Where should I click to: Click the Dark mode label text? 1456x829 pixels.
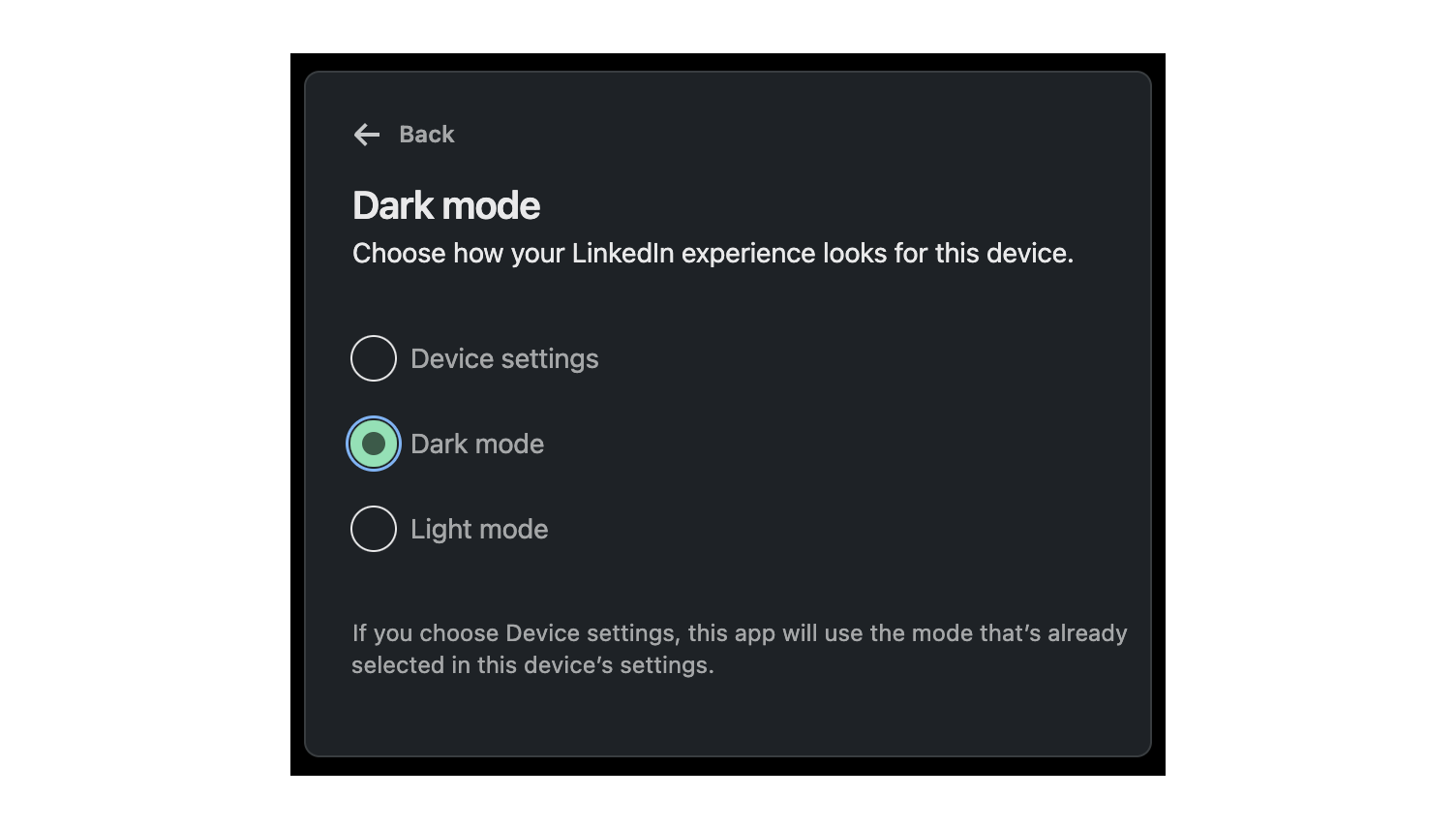point(477,444)
